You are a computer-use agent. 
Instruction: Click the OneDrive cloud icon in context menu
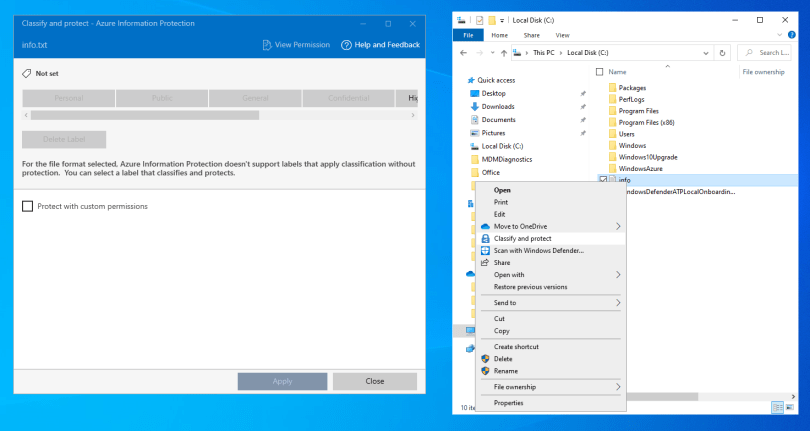(x=485, y=227)
